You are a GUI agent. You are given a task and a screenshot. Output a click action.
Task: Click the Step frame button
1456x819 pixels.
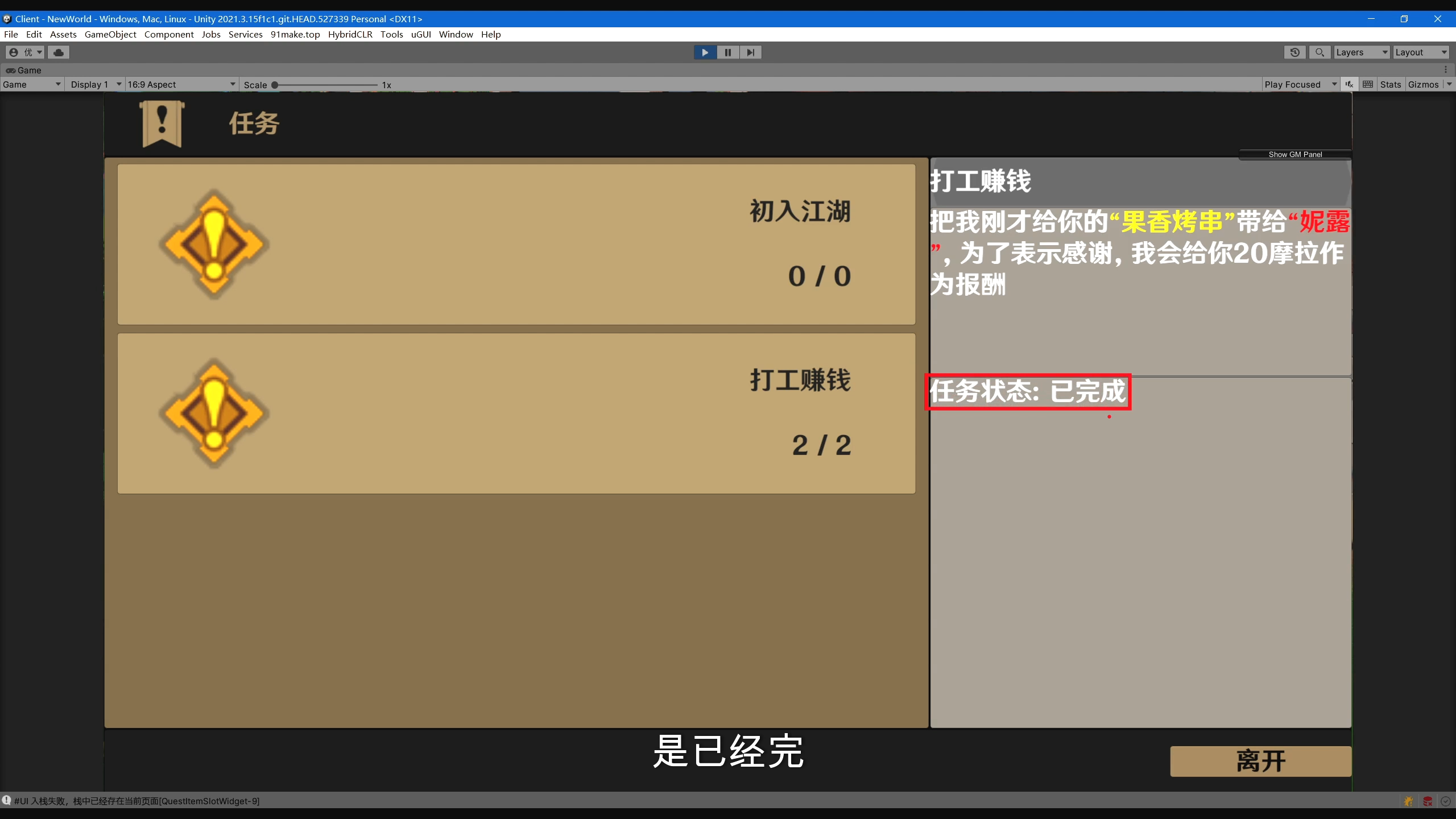point(751,52)
